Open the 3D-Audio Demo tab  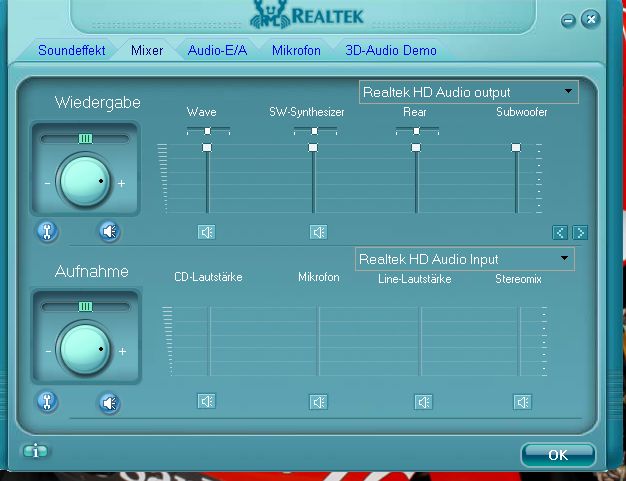pyautogui.click(x=391, y=50)
